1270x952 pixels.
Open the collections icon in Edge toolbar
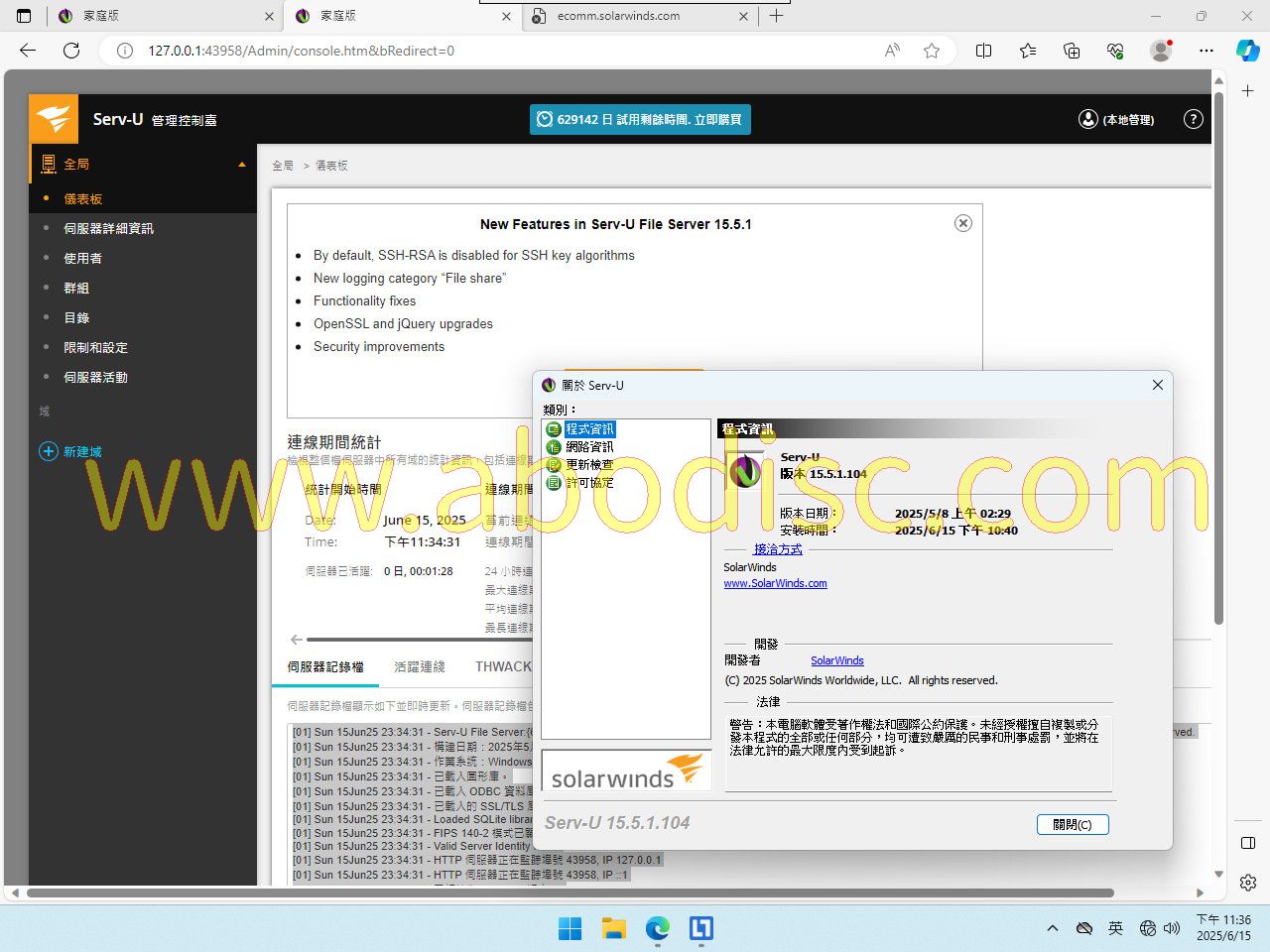point(1072,51)
